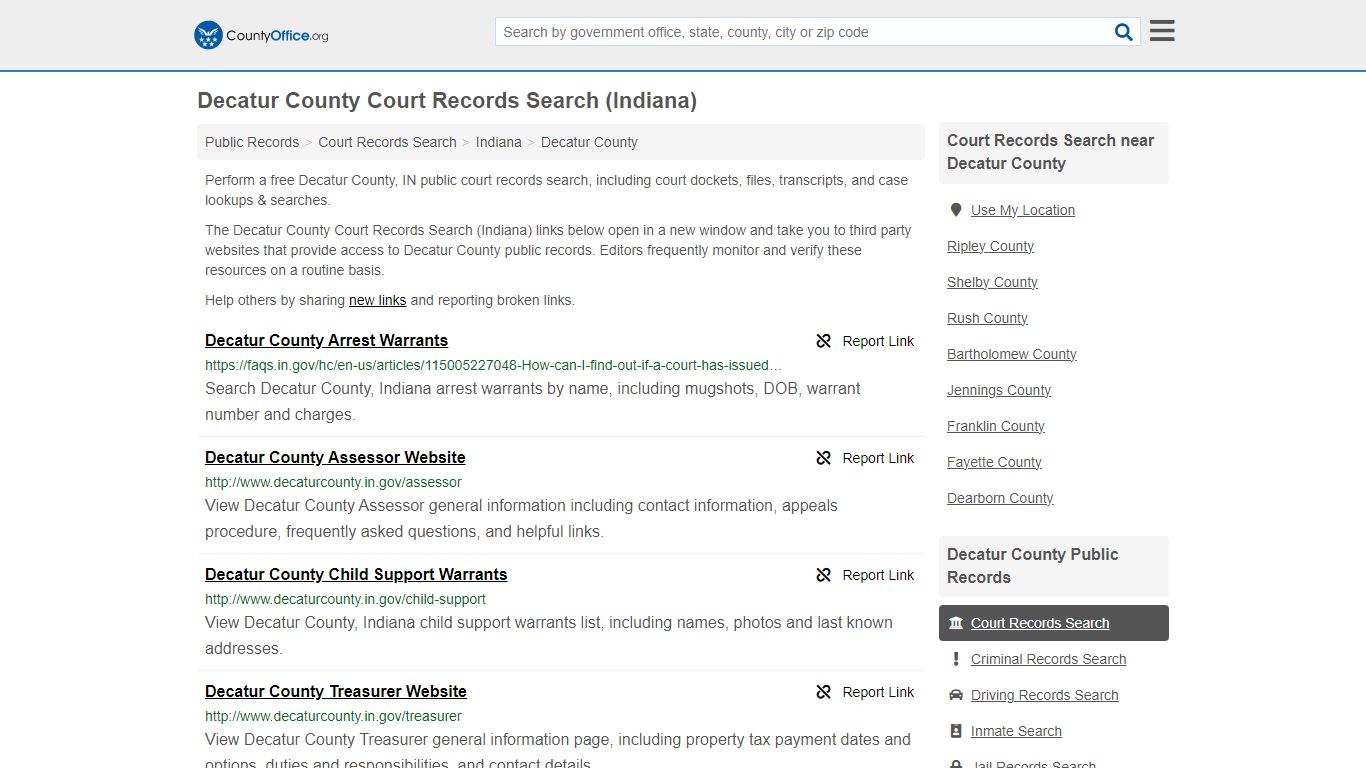Click the inmate icon beside Inmate Search
Screen dimensions: 1366x768
pos(956,731)
